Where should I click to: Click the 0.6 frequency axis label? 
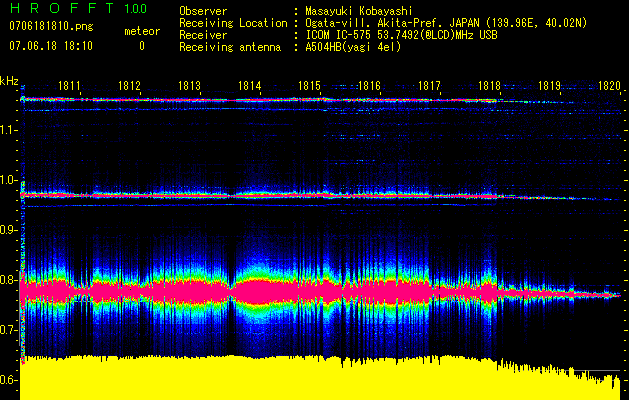[x=10, y=380]
